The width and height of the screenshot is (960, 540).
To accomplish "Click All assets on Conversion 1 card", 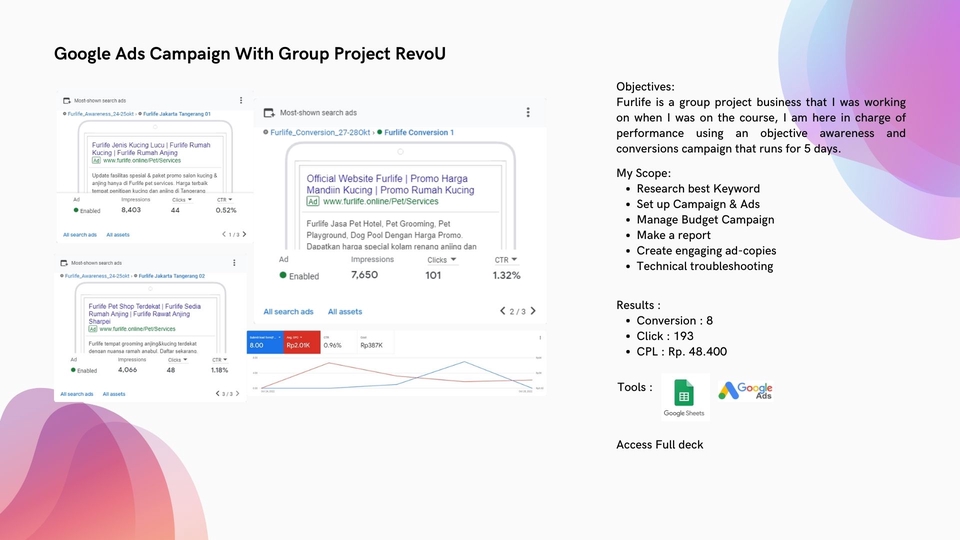I will pos(345,312).
